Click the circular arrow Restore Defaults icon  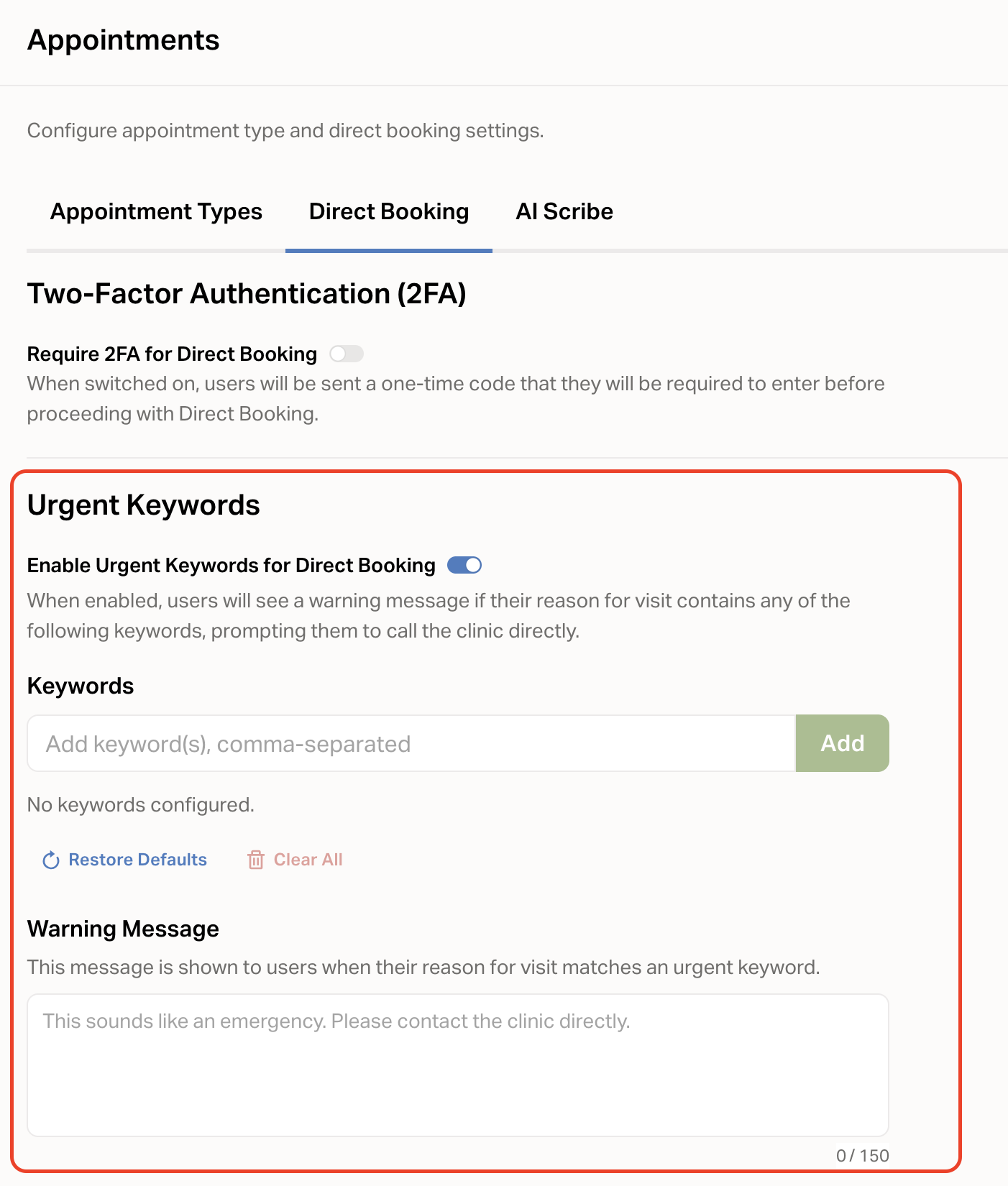[50, 860]
